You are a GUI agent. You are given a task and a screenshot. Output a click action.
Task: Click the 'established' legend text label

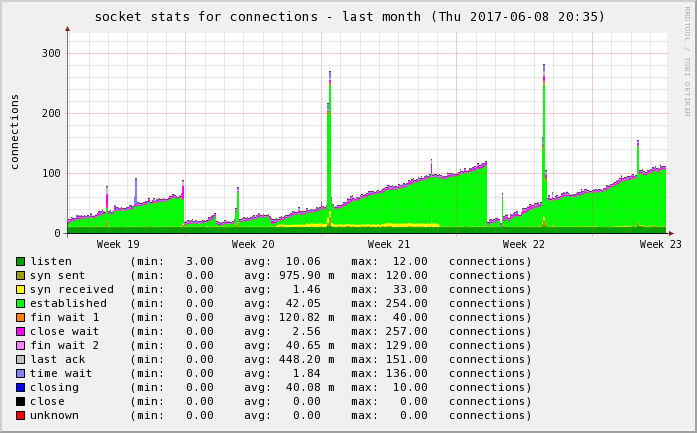click(x=68, y=303)
